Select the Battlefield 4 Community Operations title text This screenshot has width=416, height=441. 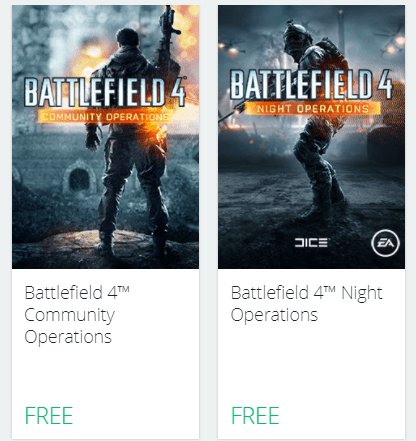[77, 315]
